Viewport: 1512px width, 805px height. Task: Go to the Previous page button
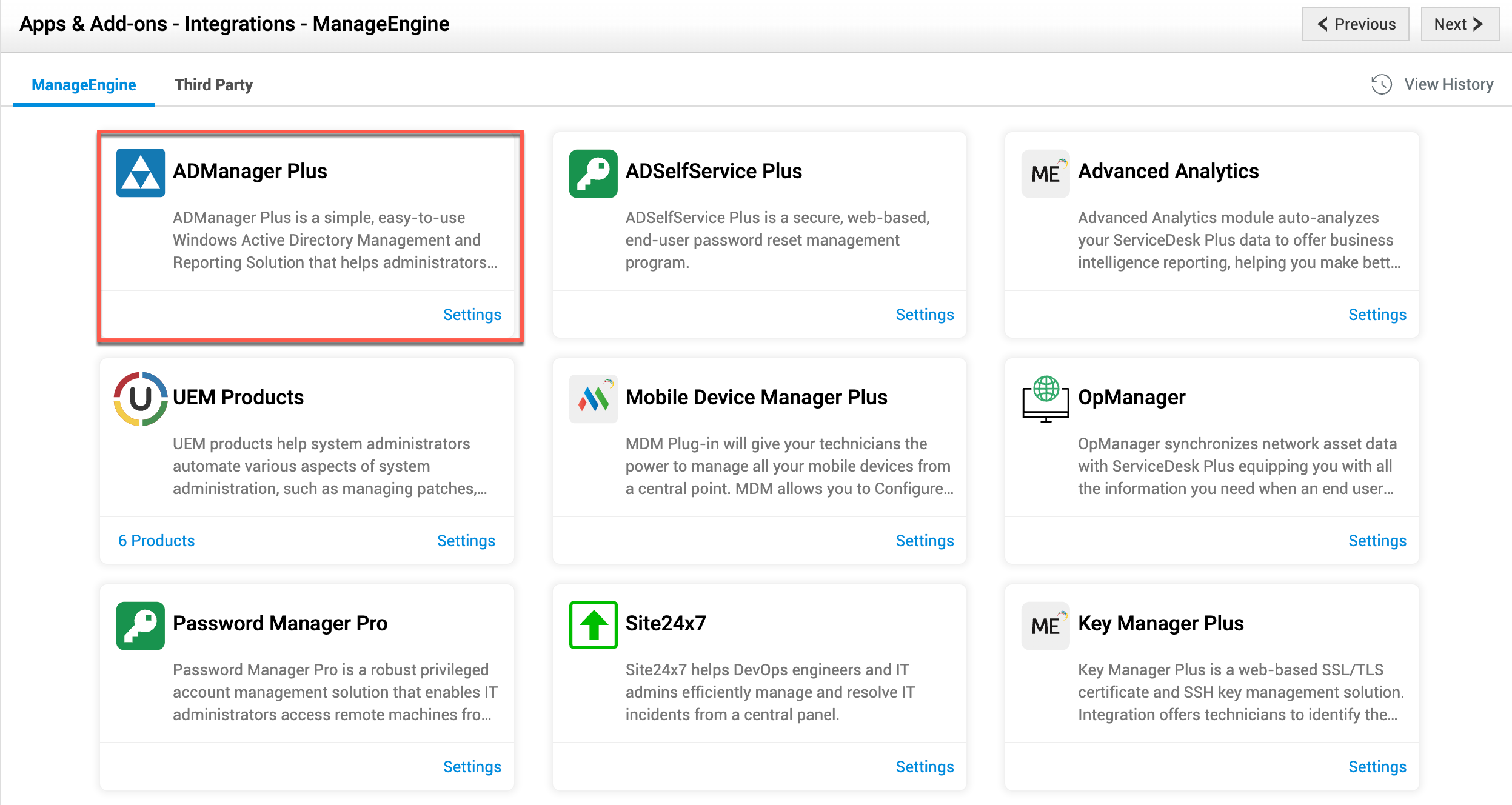[1355, 24]
